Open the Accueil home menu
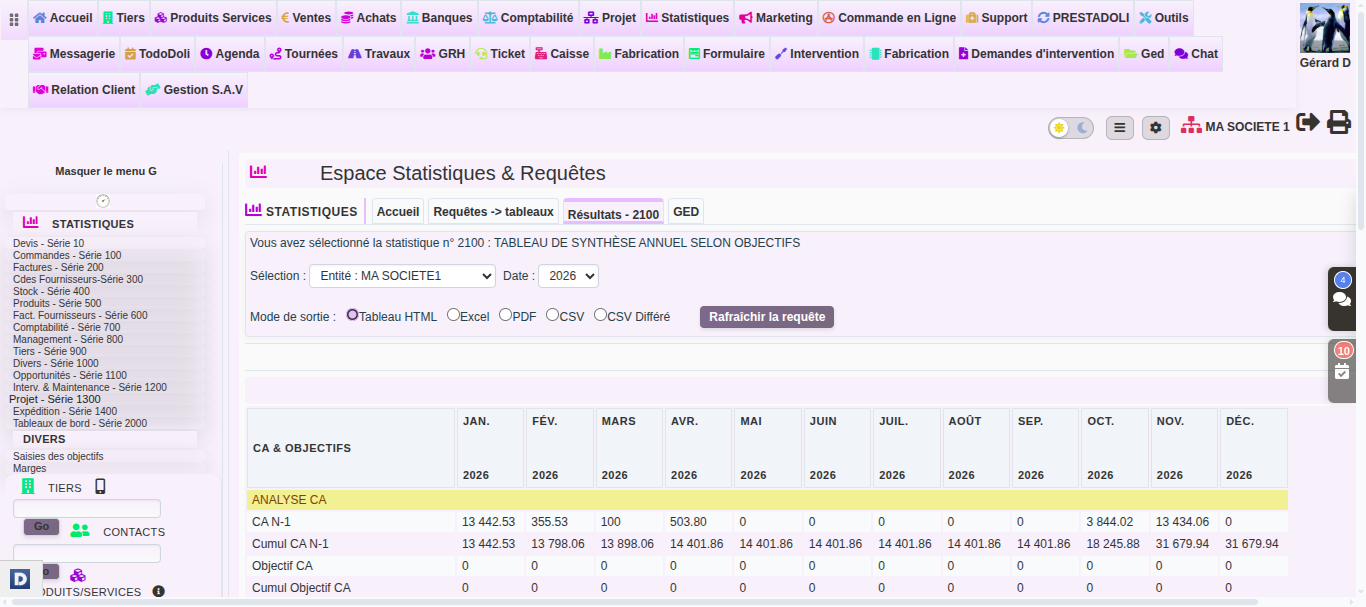 (62, 18)
